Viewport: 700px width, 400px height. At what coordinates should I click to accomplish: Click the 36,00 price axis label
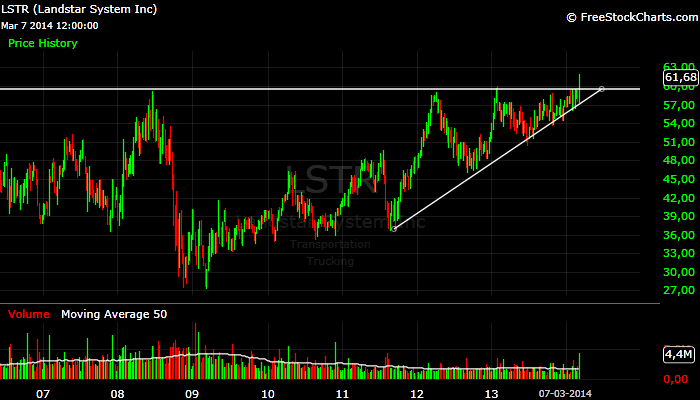[x=679, y=235]
